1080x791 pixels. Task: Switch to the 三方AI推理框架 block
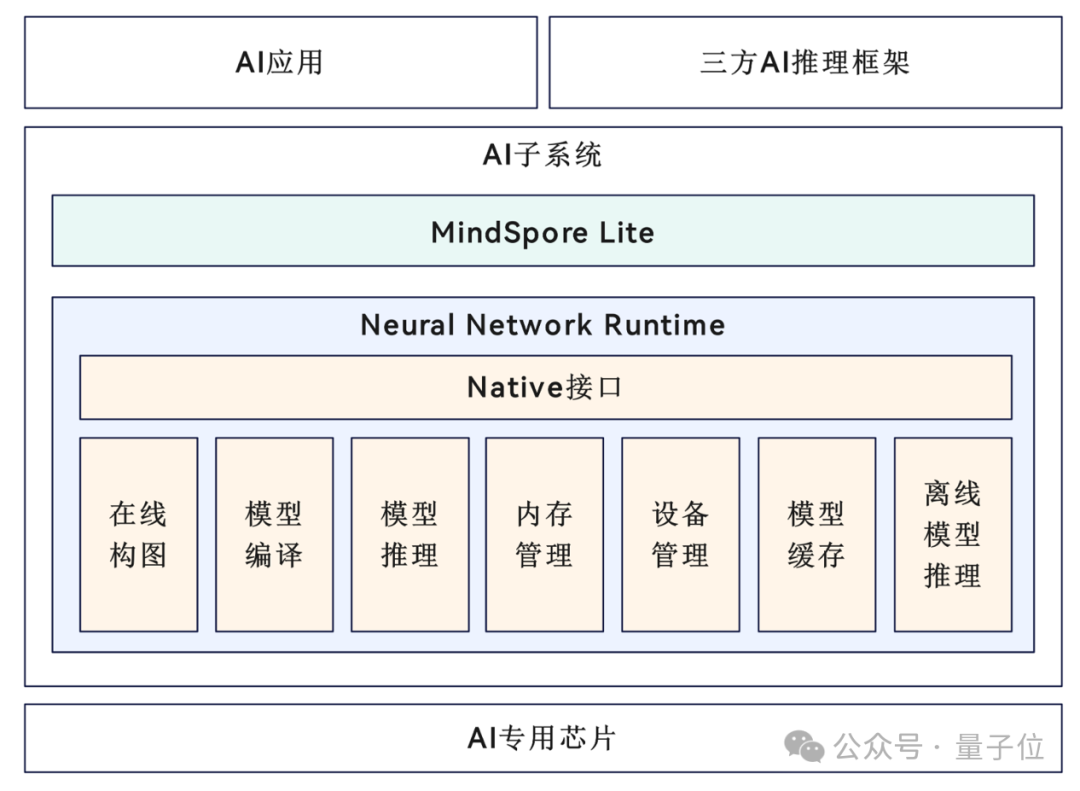tap(804, 61)
